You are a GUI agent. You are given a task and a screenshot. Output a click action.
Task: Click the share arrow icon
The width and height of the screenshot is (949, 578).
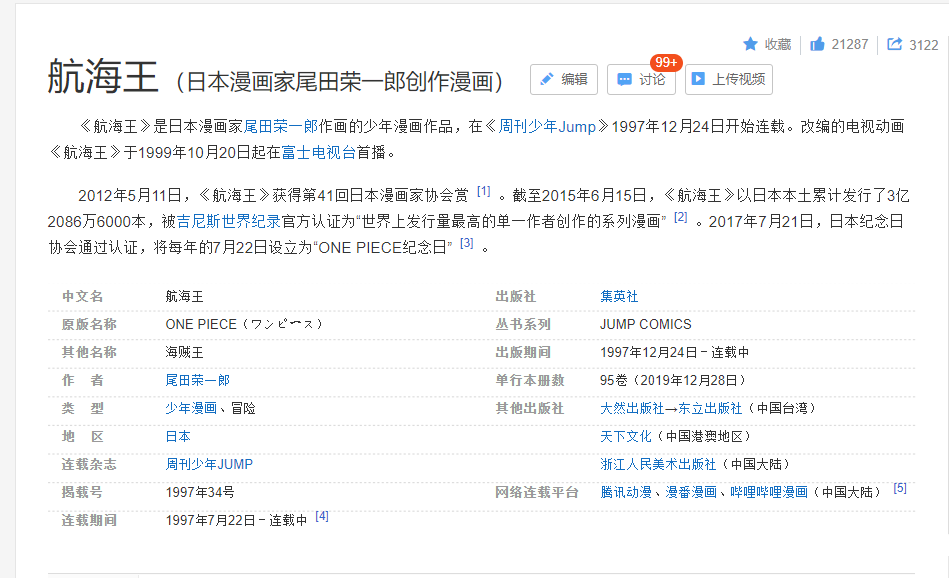(894, 44)
